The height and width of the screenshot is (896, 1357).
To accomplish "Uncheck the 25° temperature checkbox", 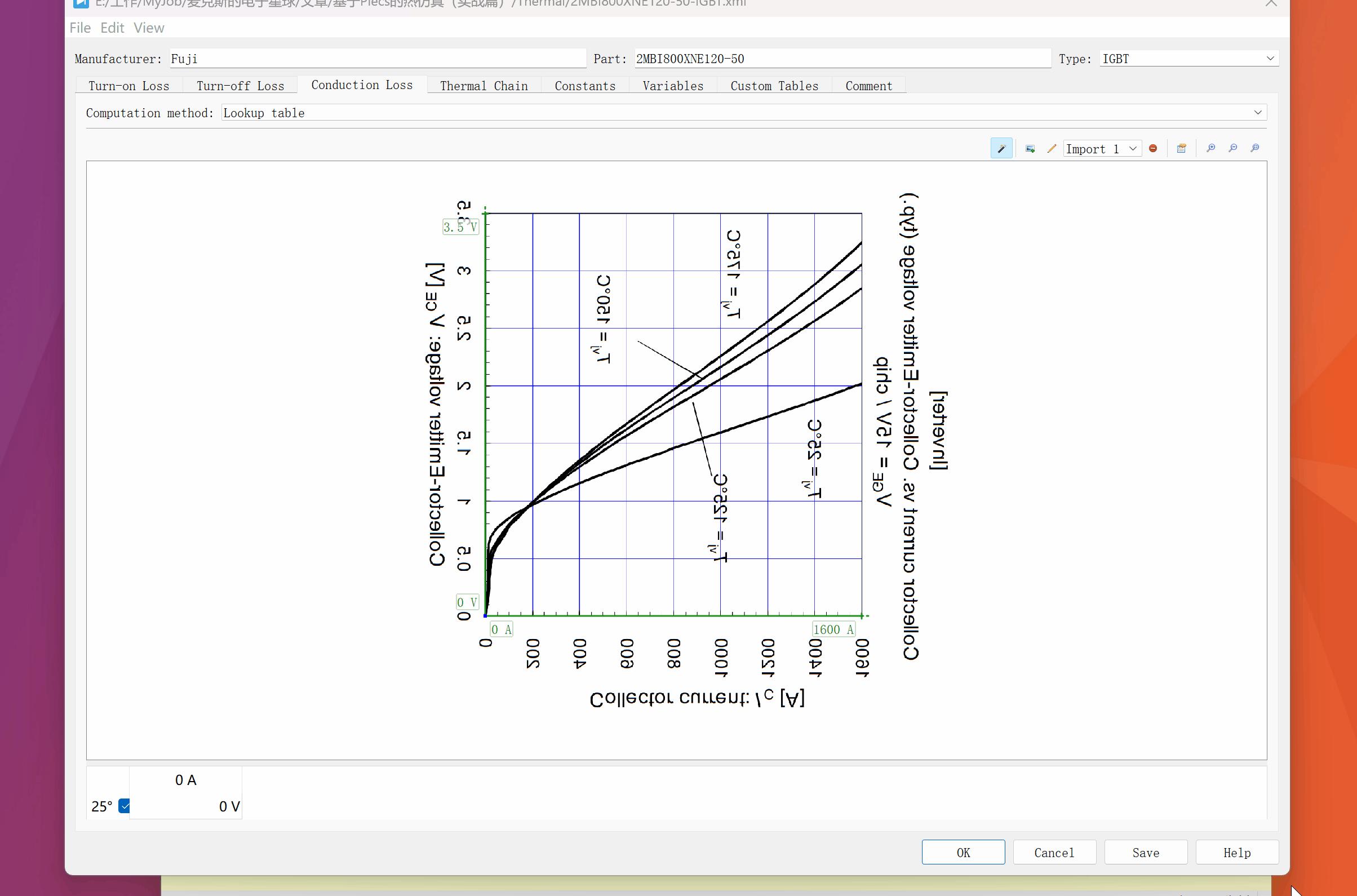I will [x=124, y=806].
